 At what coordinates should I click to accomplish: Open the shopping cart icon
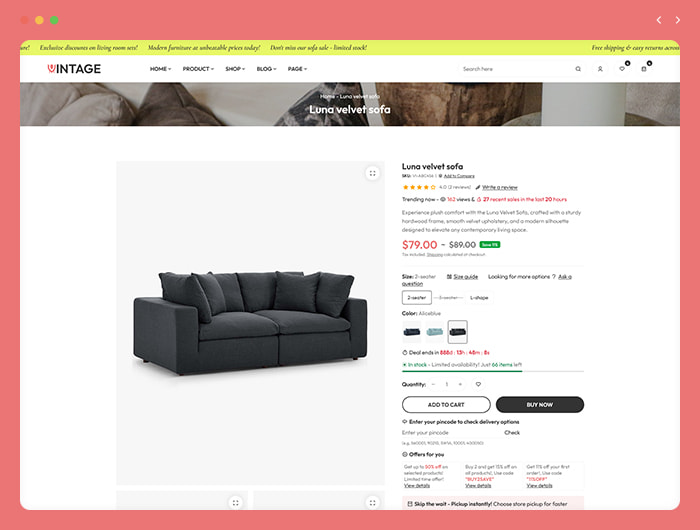pos(644,69)
